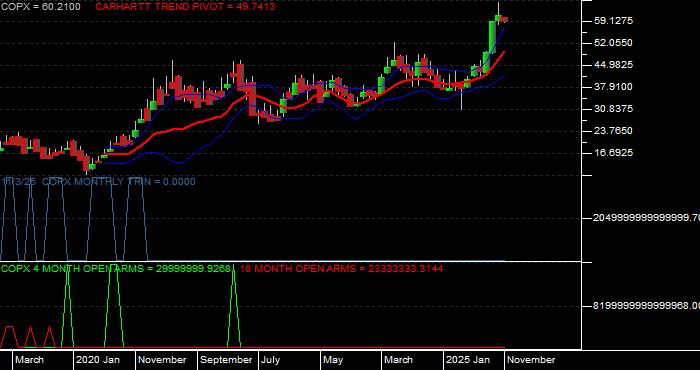The image size is (700, 370).
Task: Click the 23.7650 price axis value
Action: [x=613, y=131]
